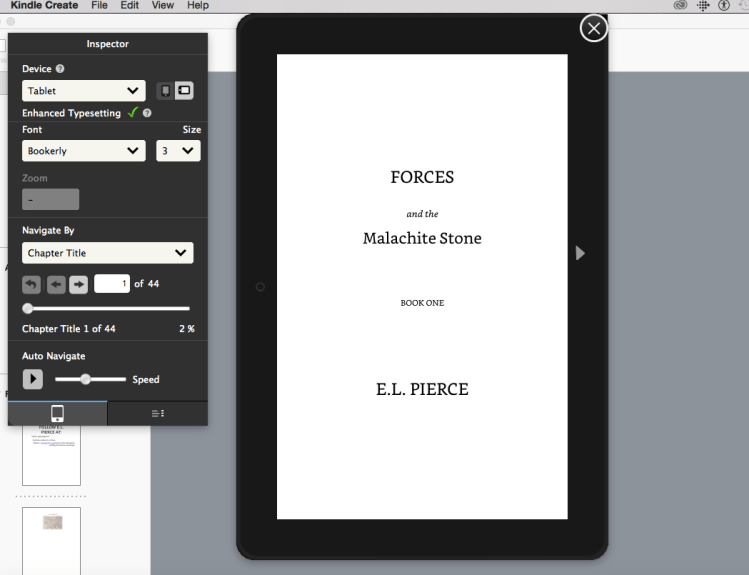Open the Navigate By Chapter Title dropdown

coord(108,253)
